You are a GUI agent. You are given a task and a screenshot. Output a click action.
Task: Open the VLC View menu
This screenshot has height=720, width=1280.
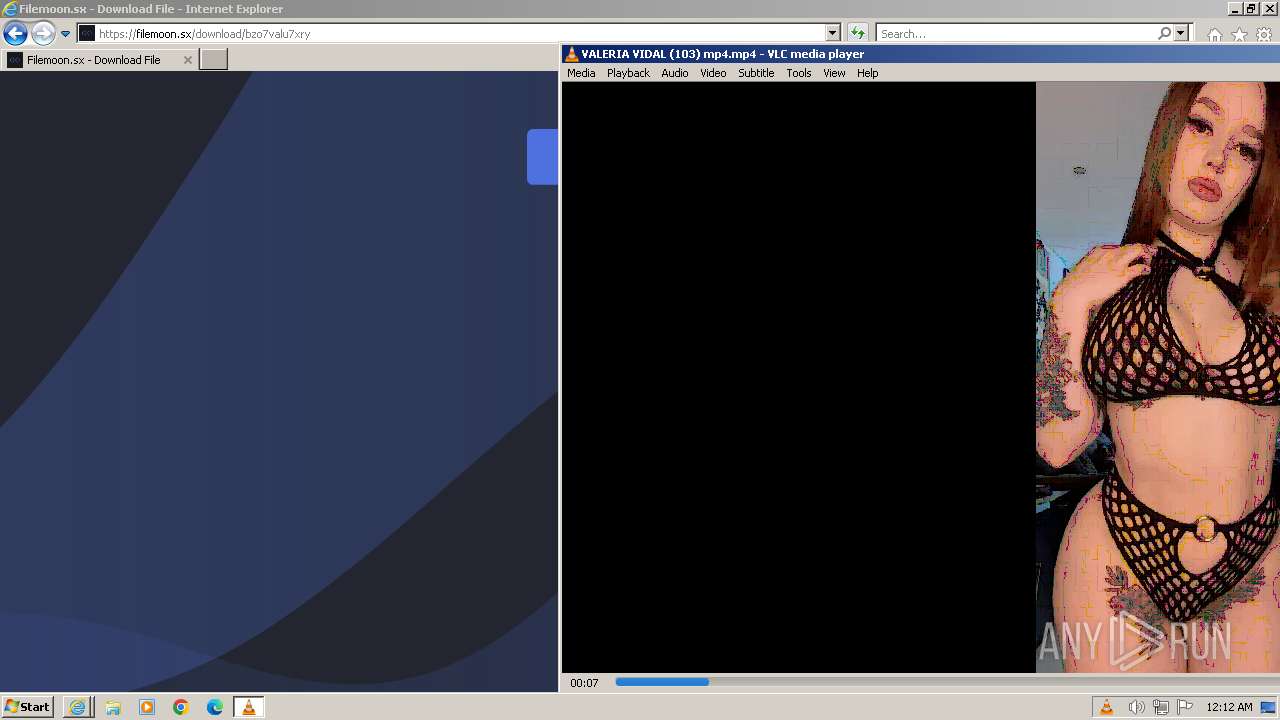834,73
